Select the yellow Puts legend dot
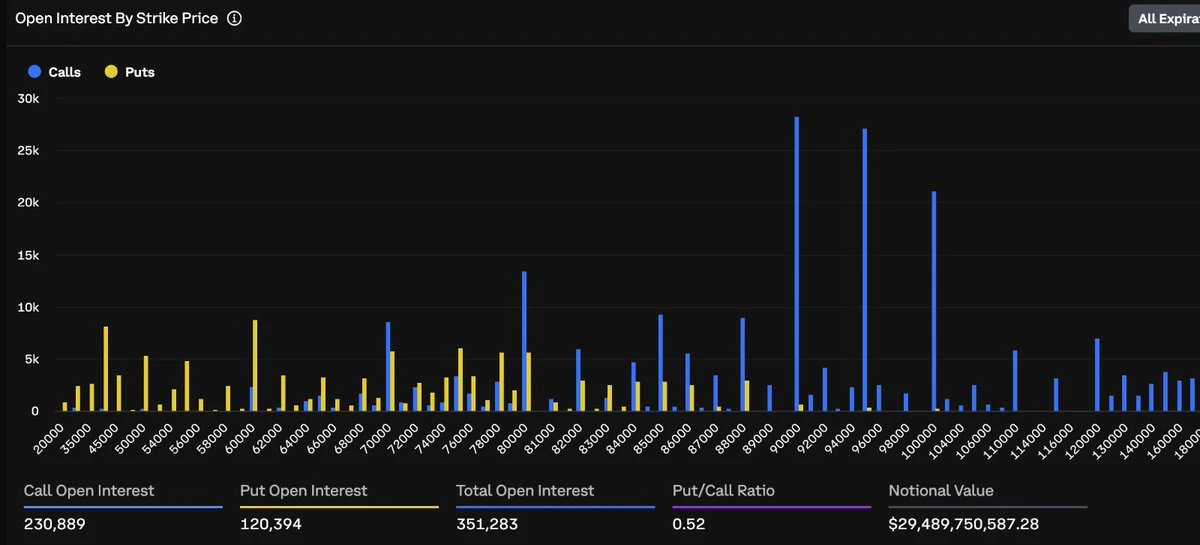Screen dimensions: 1200x545 click(x=111, y=72)
